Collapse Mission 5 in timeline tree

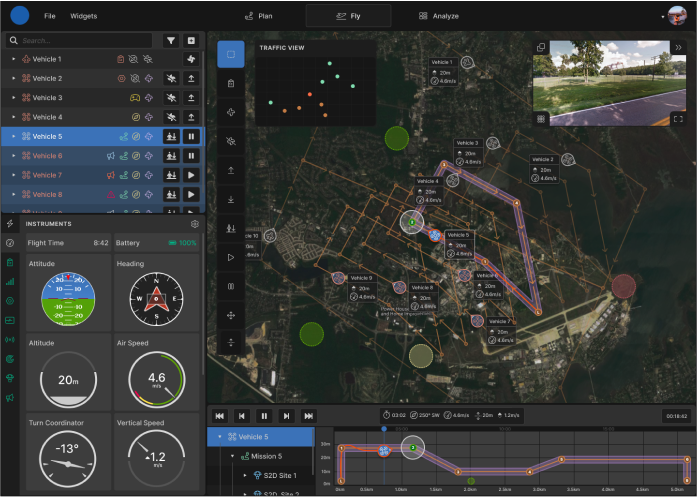(232, 456)
